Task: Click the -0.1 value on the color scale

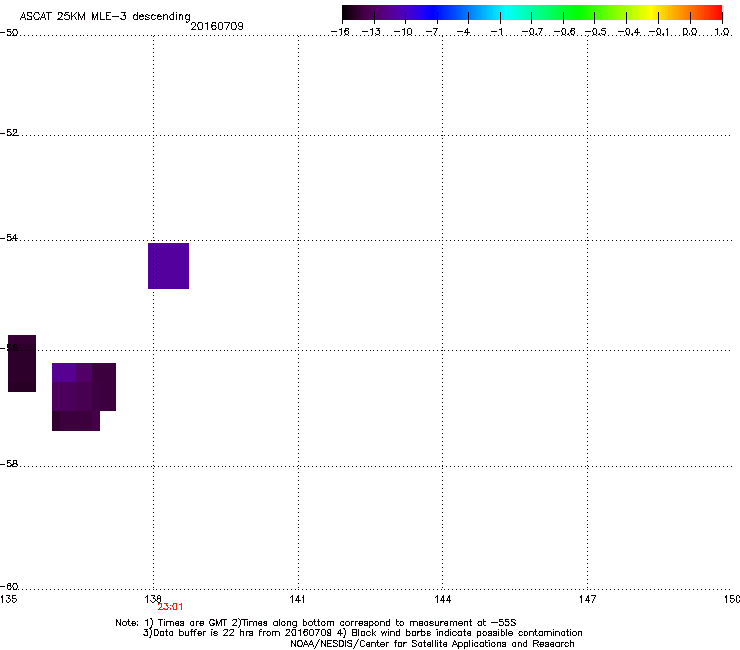Action: 659,32
